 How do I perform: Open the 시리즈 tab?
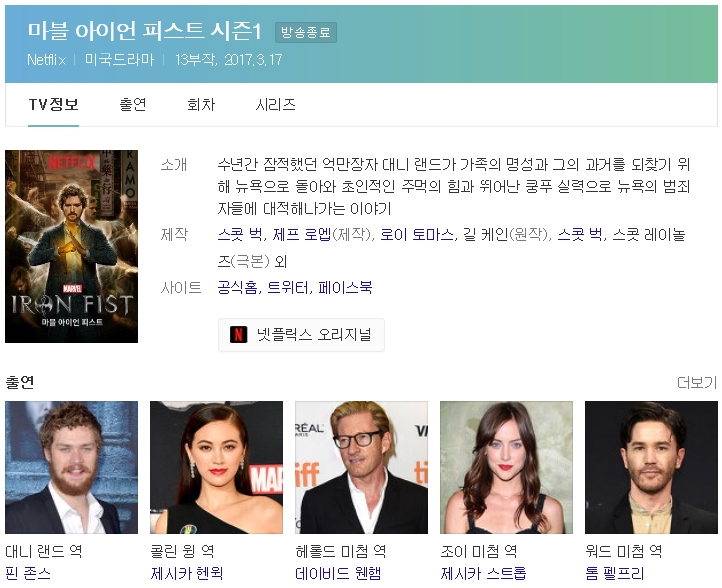click(275, 105)
